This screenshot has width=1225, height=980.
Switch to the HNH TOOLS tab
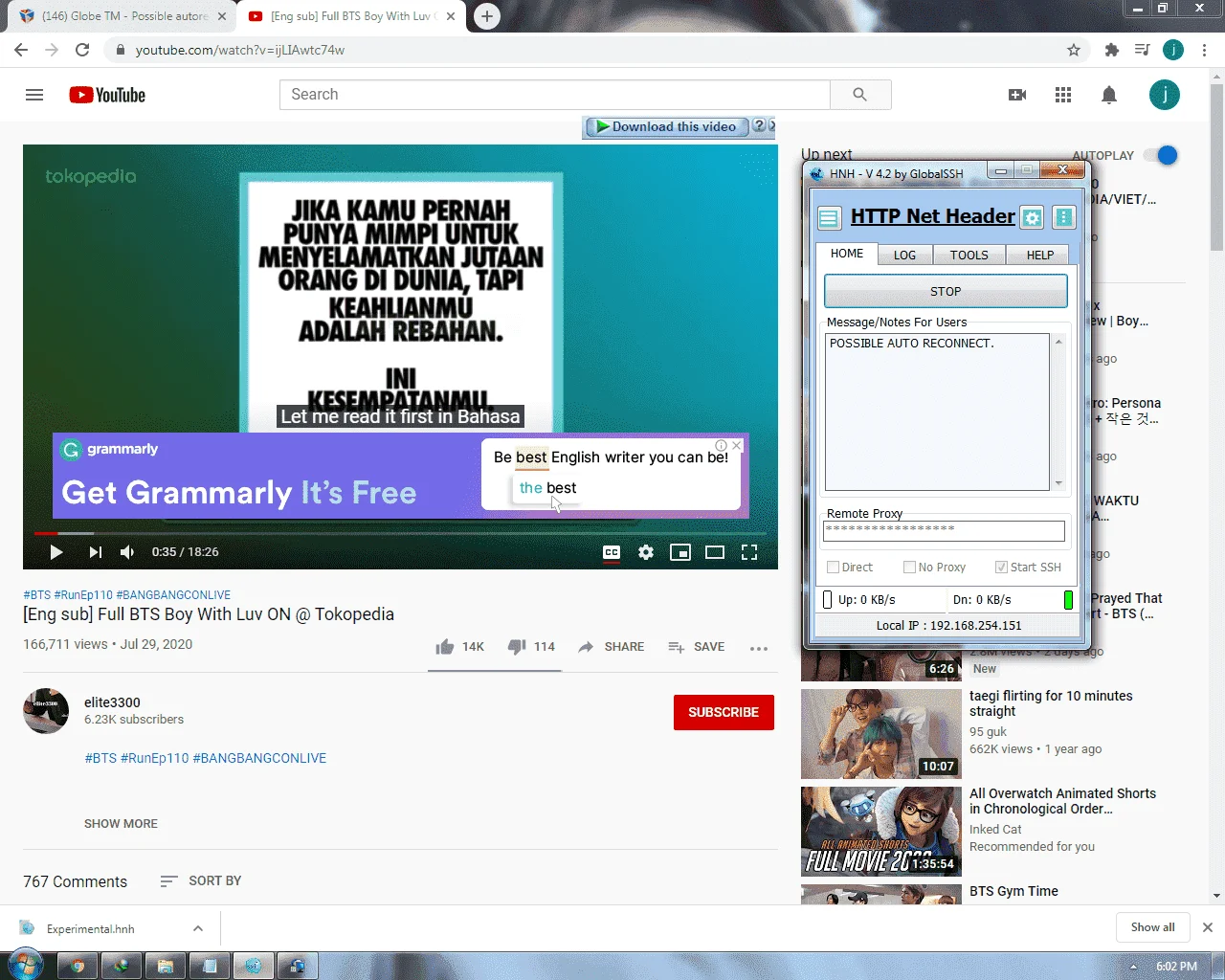[x=969, y=255]
